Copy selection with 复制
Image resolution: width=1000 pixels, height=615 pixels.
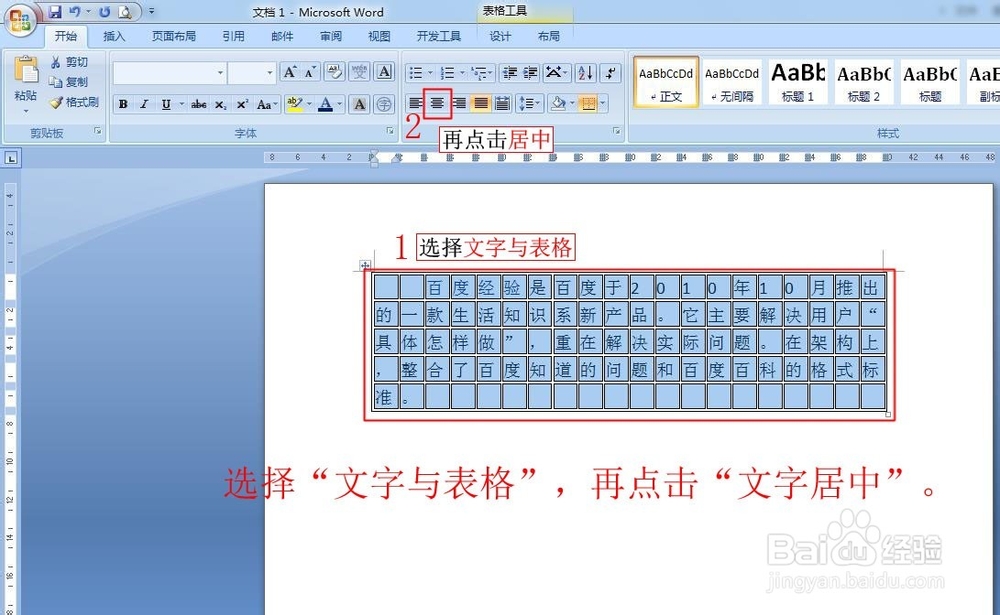pos(69,82)
